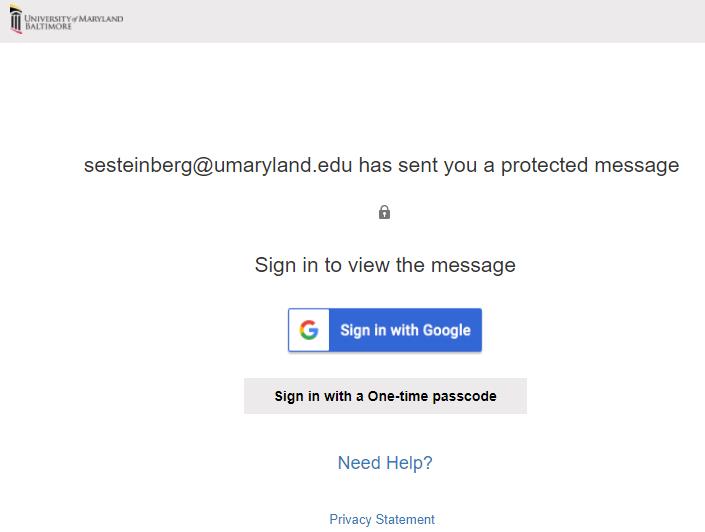Open the Need Help? link
This screenshot has width=705, height=532.
[x=385, y=463]
